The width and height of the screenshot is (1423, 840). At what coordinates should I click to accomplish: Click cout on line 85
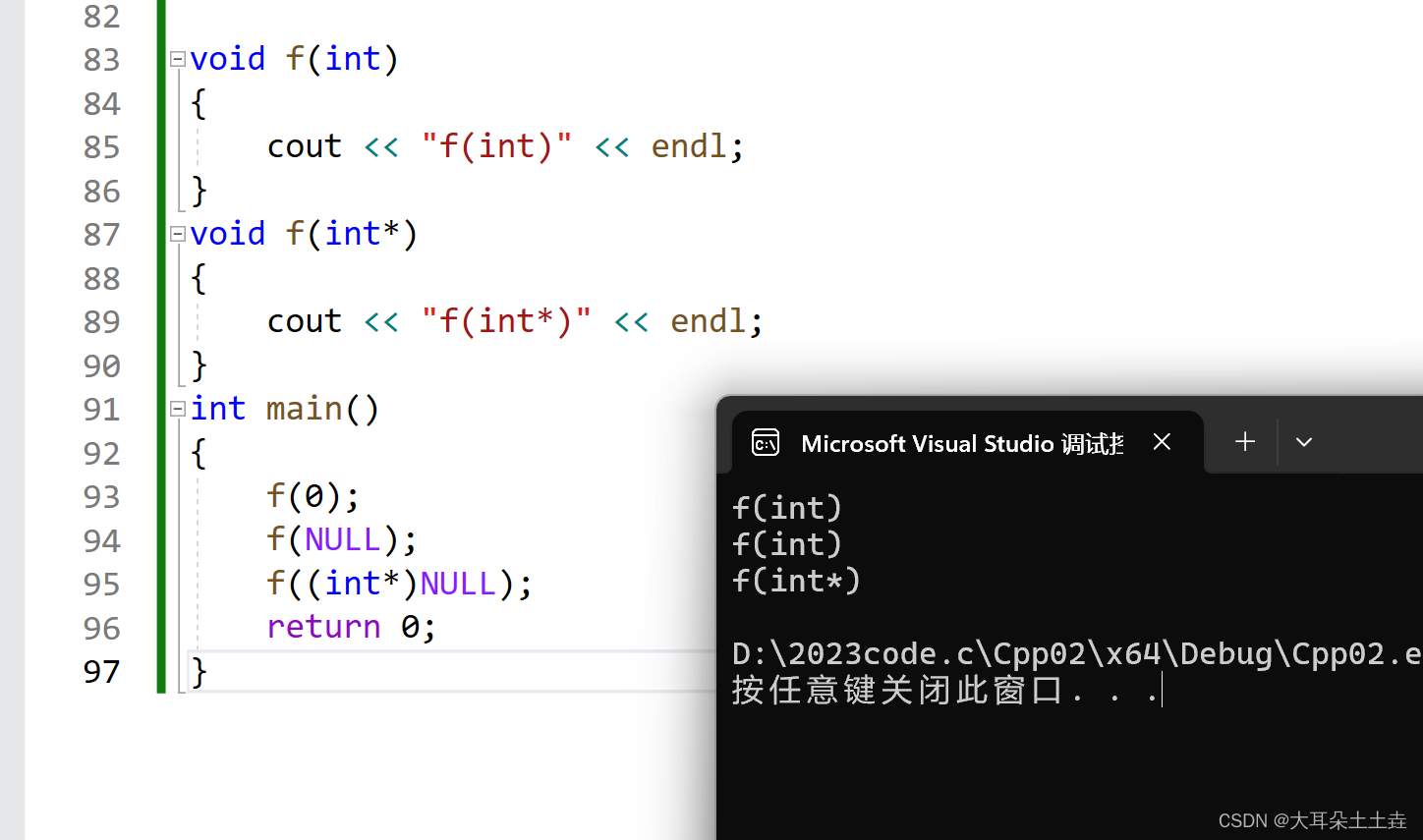tap(305, 146)
